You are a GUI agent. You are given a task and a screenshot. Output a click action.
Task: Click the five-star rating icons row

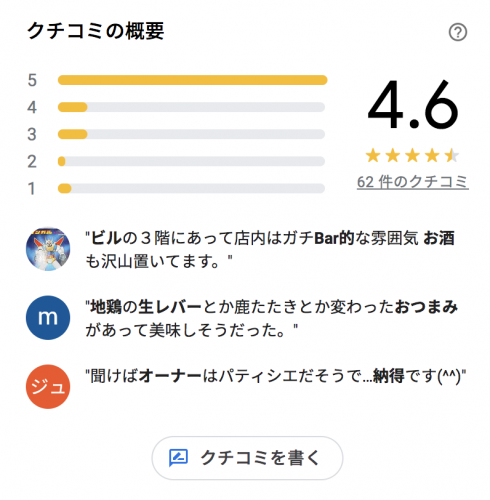coord(412,156)
